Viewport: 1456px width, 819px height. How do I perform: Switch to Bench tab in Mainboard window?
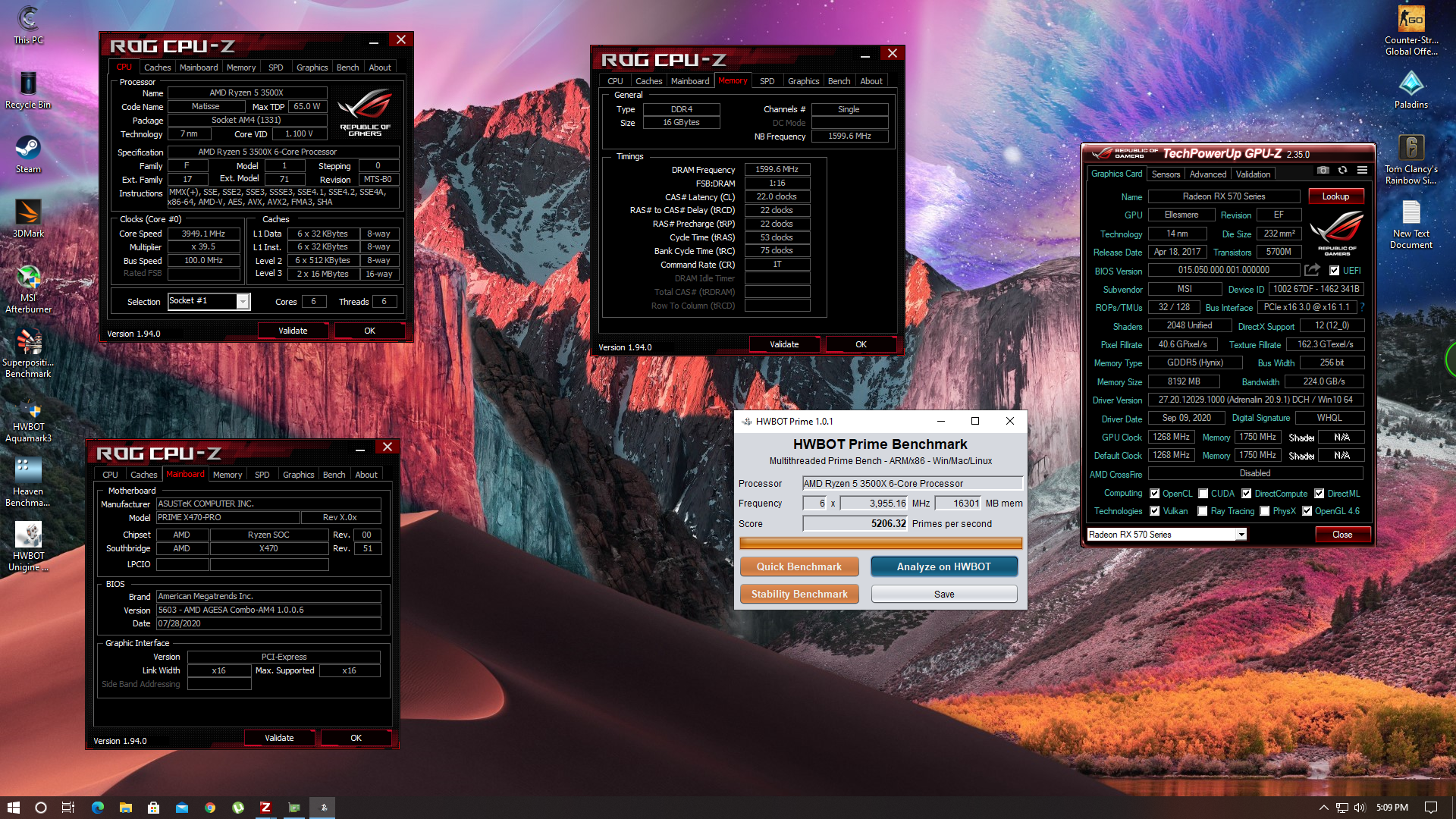[334, 475]
